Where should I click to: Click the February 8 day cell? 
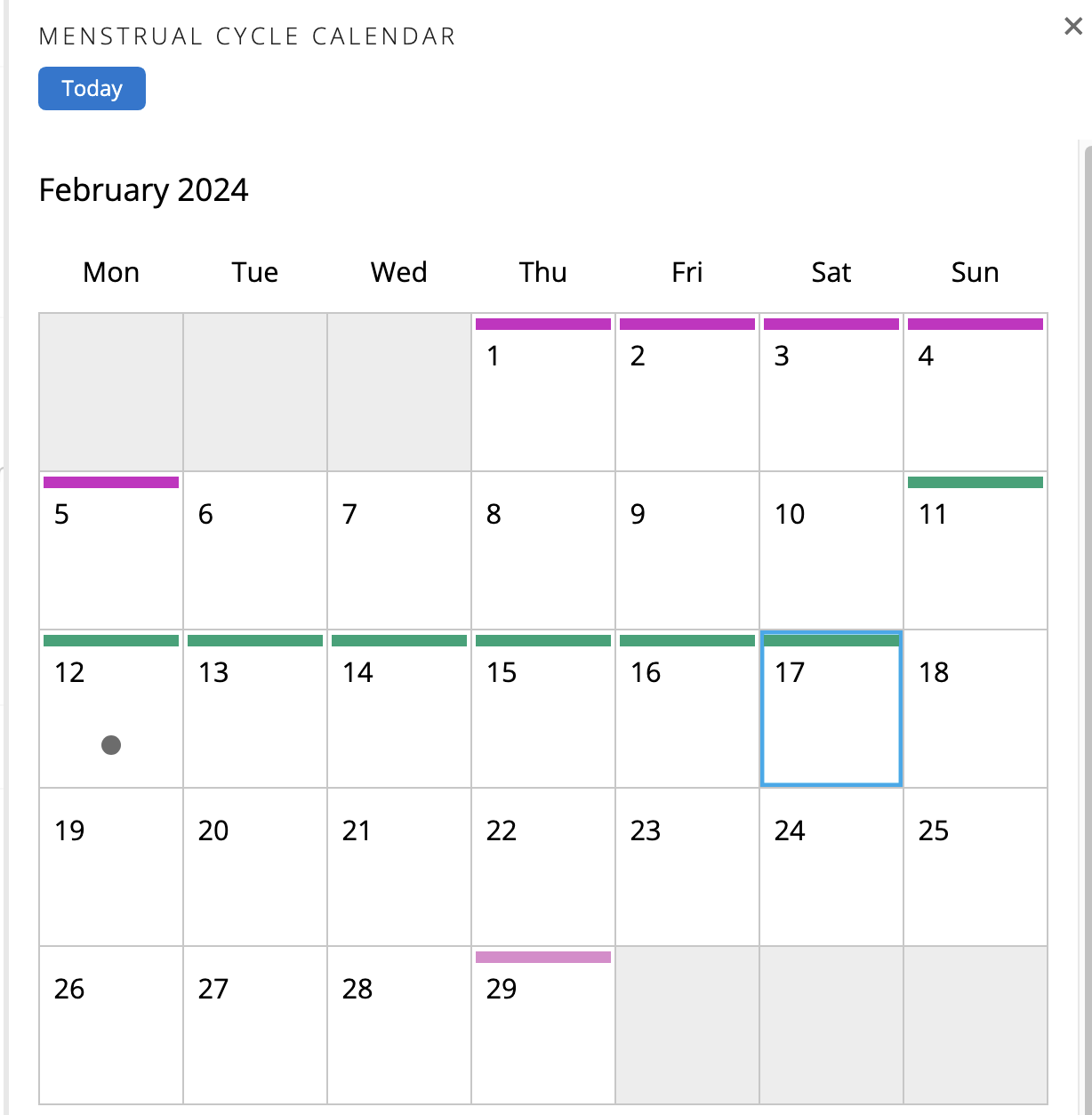pyautogui.click(x=543, y=550)
